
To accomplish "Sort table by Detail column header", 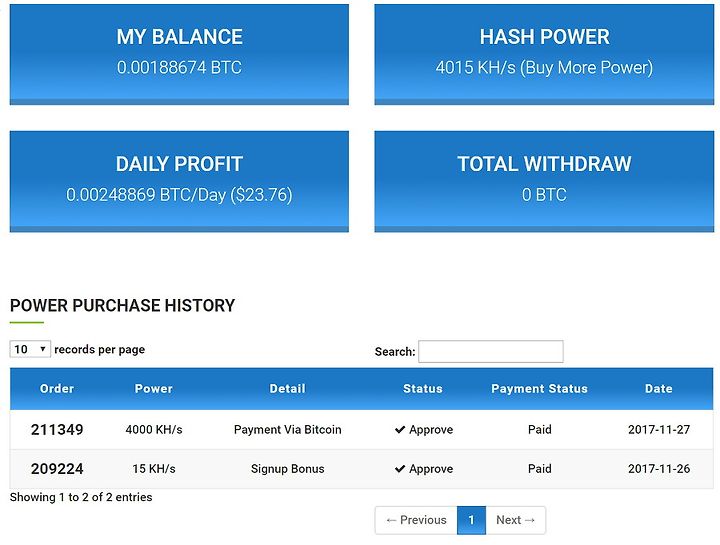I will click(287, 389).
